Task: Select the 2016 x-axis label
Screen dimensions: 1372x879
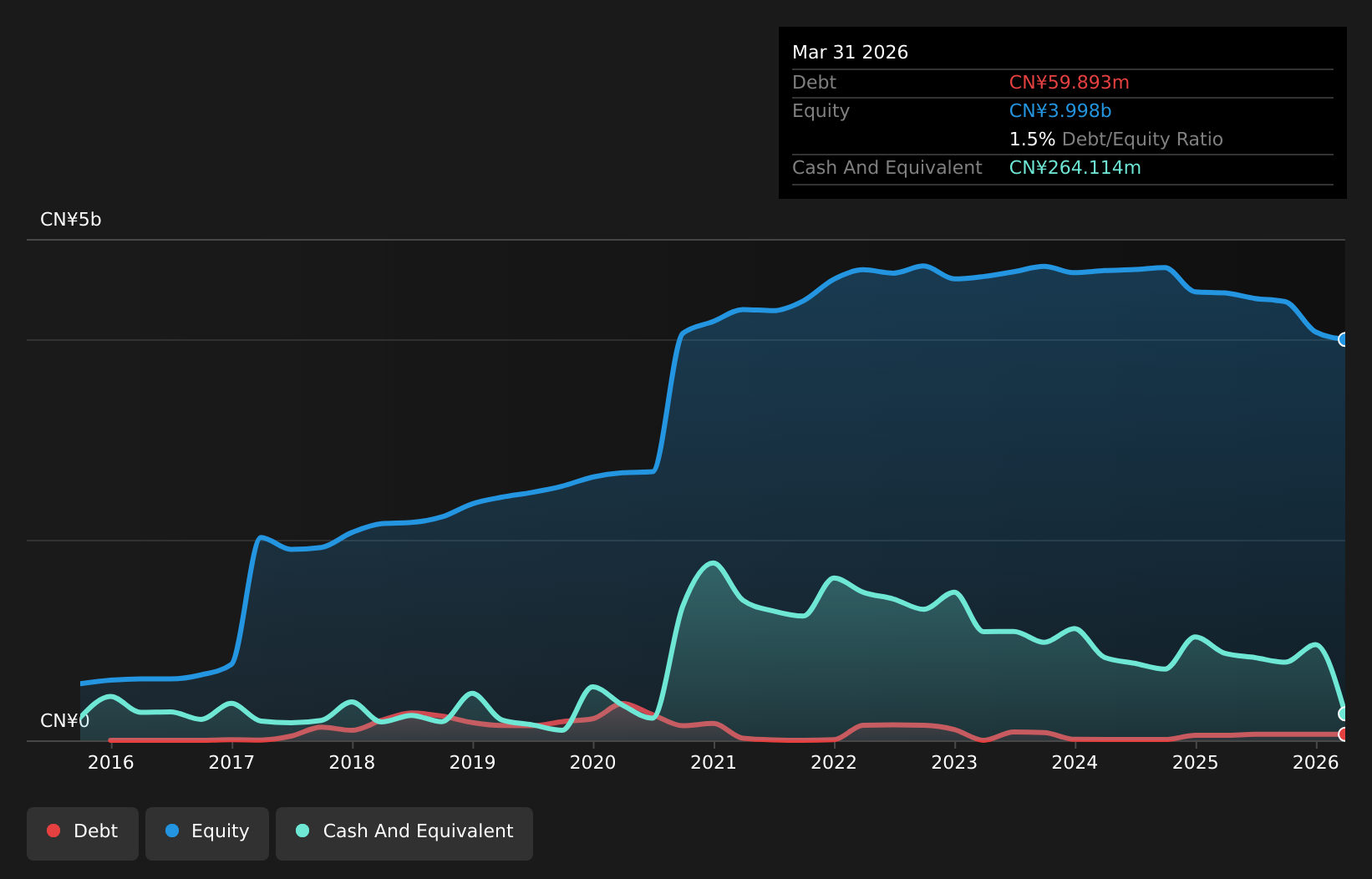Action: click(111, 762)
